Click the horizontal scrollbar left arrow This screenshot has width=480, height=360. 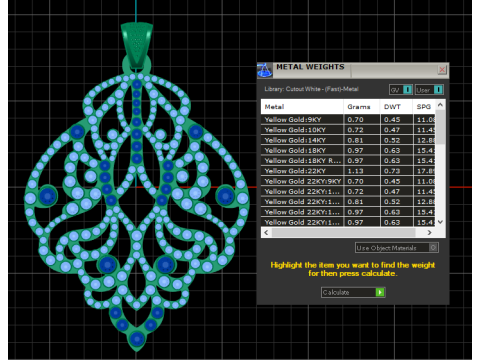(x=266, y=232)
